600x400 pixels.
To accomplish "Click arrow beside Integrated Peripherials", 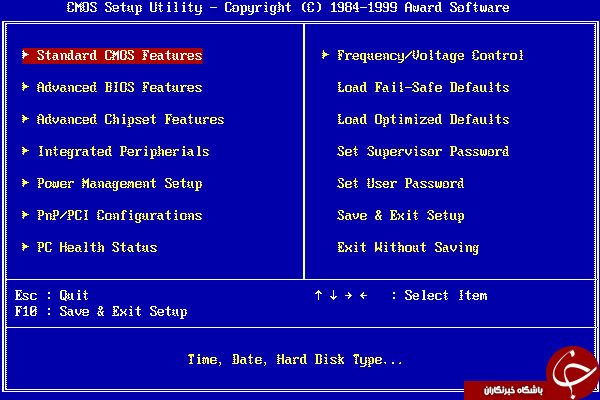I will coord(25,151).
